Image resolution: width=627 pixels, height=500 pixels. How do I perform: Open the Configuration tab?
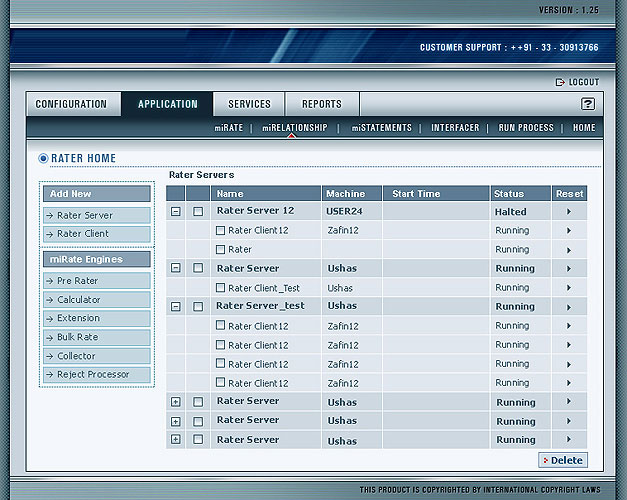click(71, 104)
